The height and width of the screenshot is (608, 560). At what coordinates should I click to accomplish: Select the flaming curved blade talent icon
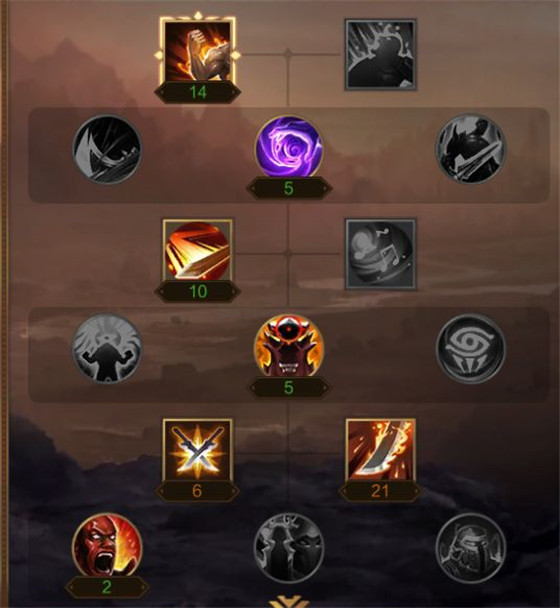point(380,450)
